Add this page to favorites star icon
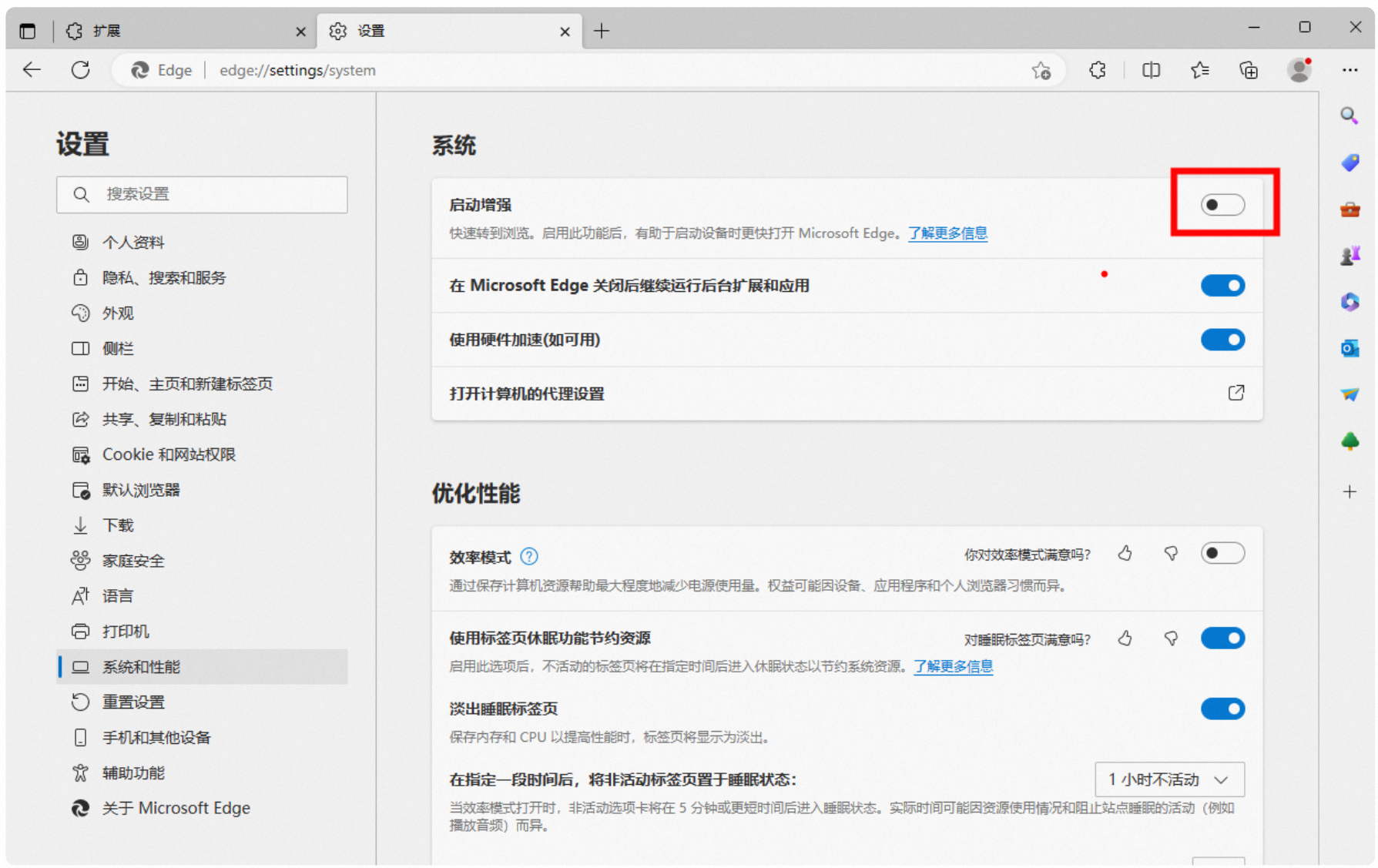Image resolution: width=1378 pixels, height=868 pixels. point(1041,70)
